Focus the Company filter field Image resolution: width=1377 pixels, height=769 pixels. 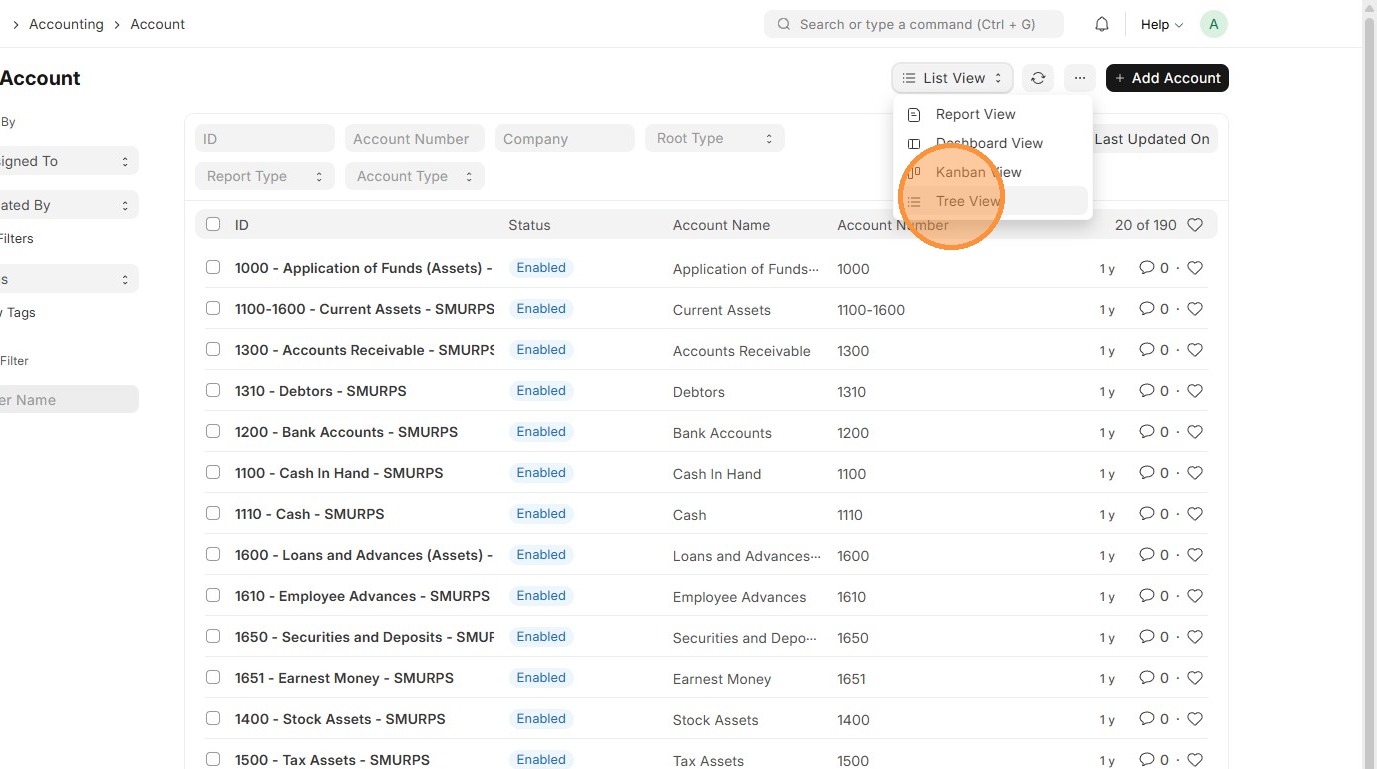pyautogui.click(x=565, y=138)
